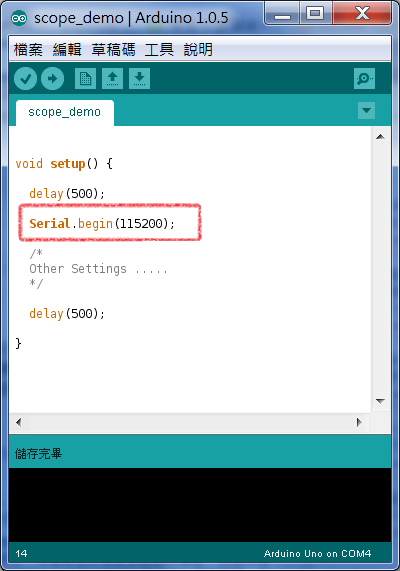This screenshot has width=400, height=571.
Task: Save sketch with down-arrow icon
Action: (x=139, y=78)
